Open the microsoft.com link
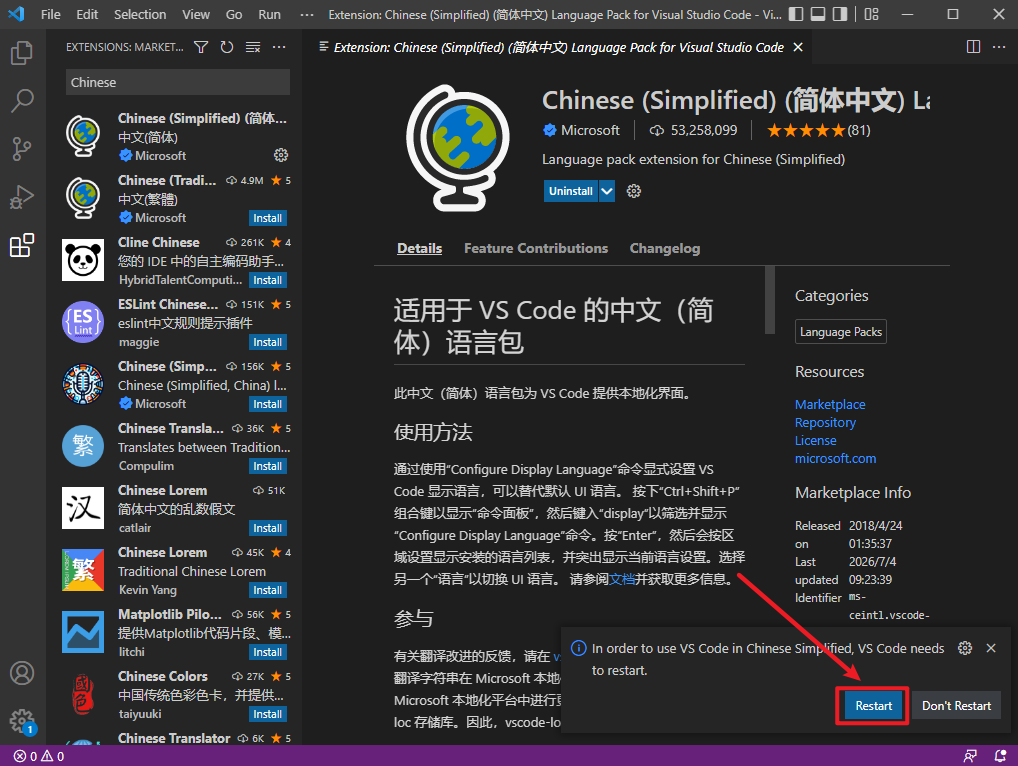This screenshot has width=1018, height=766. [x=835, y=458]
